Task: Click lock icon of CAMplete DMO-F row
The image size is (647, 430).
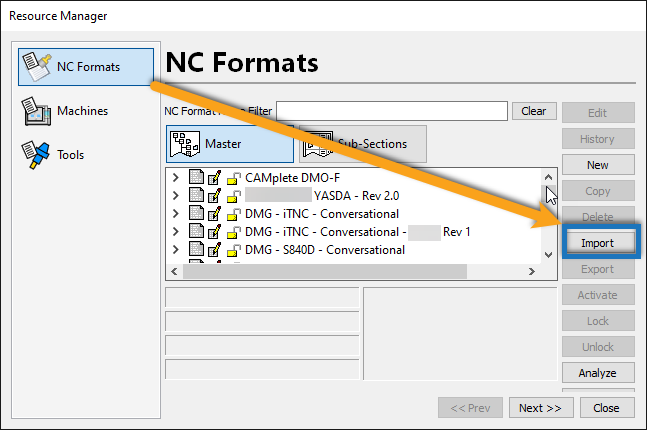Action: click(x=234, y=178)
